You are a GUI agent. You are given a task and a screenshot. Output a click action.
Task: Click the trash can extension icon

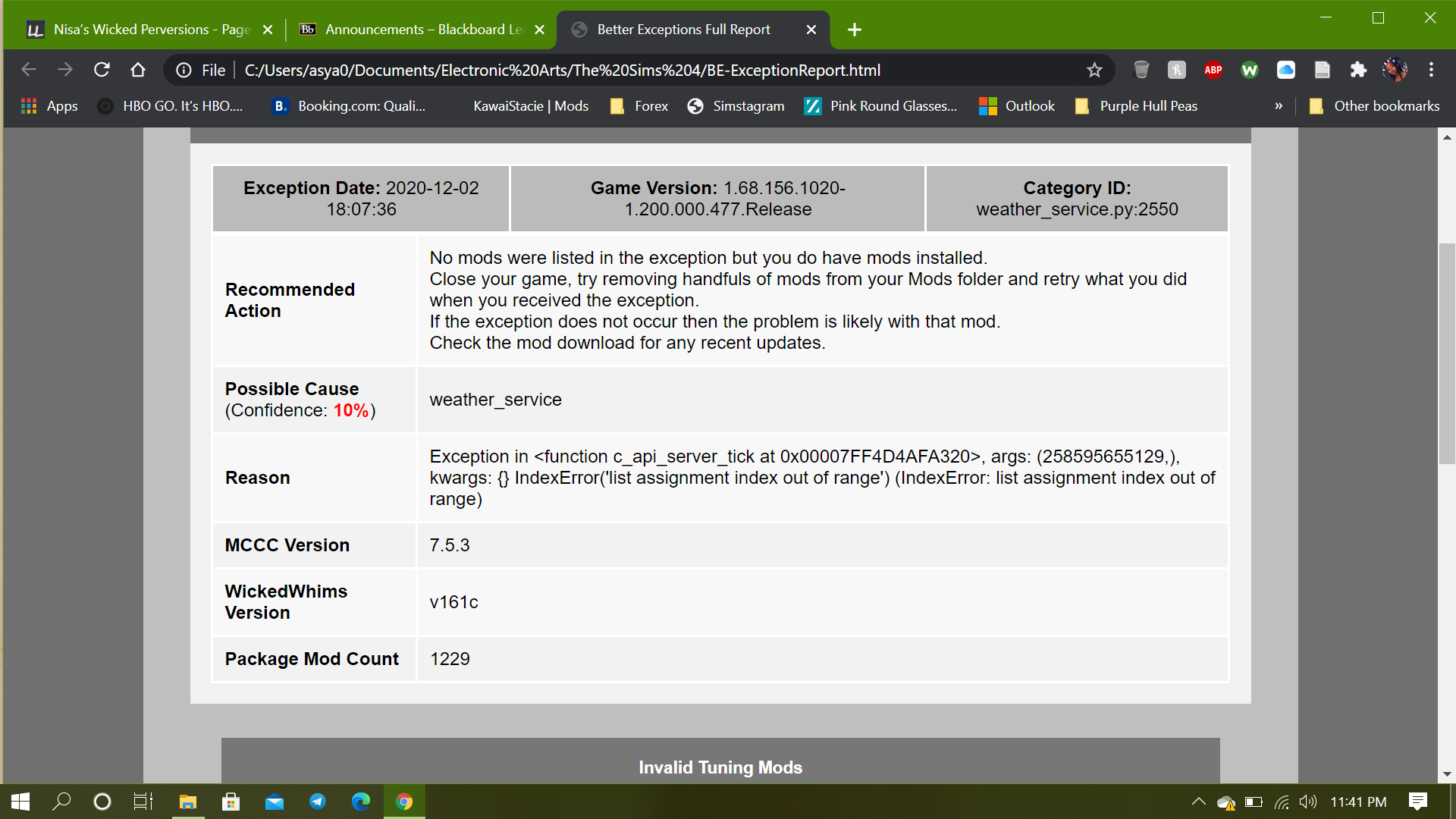coord(1141,70)
